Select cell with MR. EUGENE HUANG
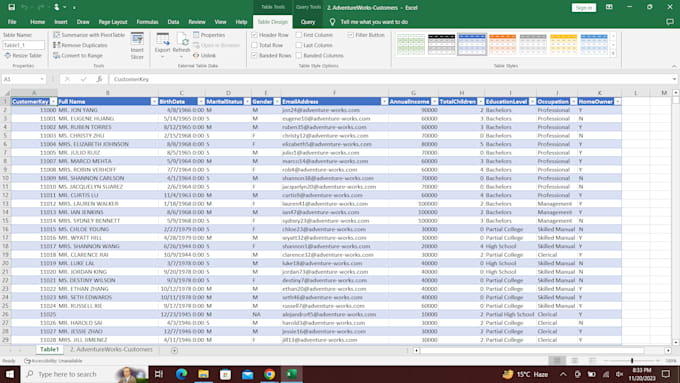The image size is (680, 383). coord(108,118)
